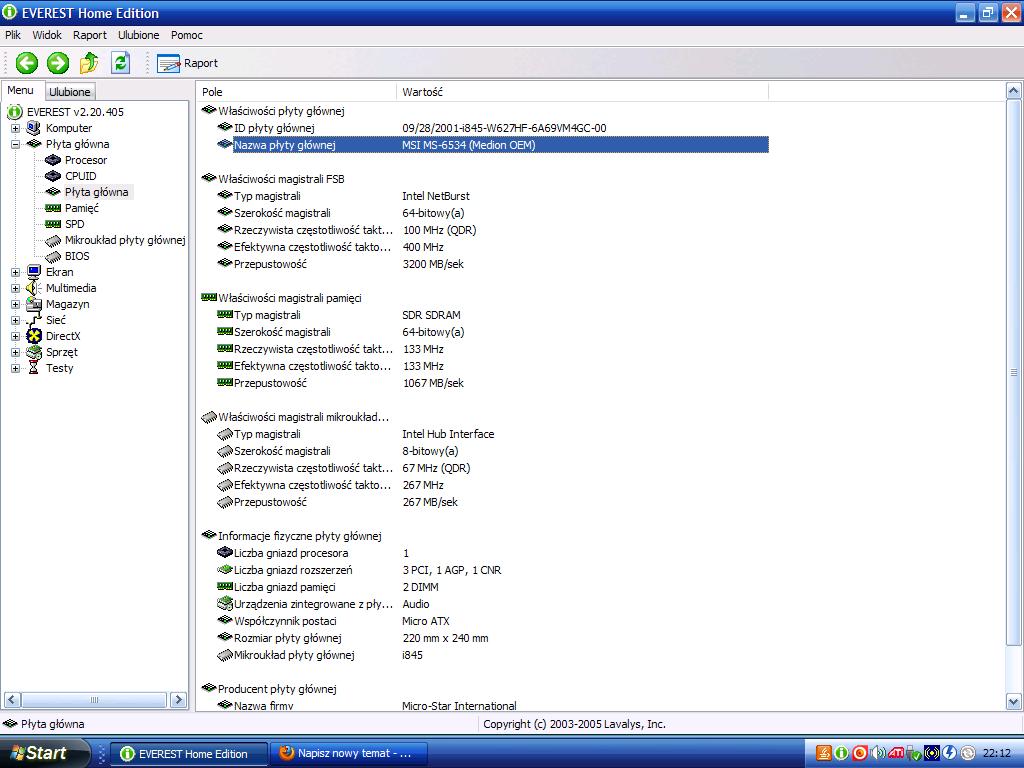Click the system clock showing 22:12
The width and height of the screenshot is (1024, 768).
(x=997, y=753)
